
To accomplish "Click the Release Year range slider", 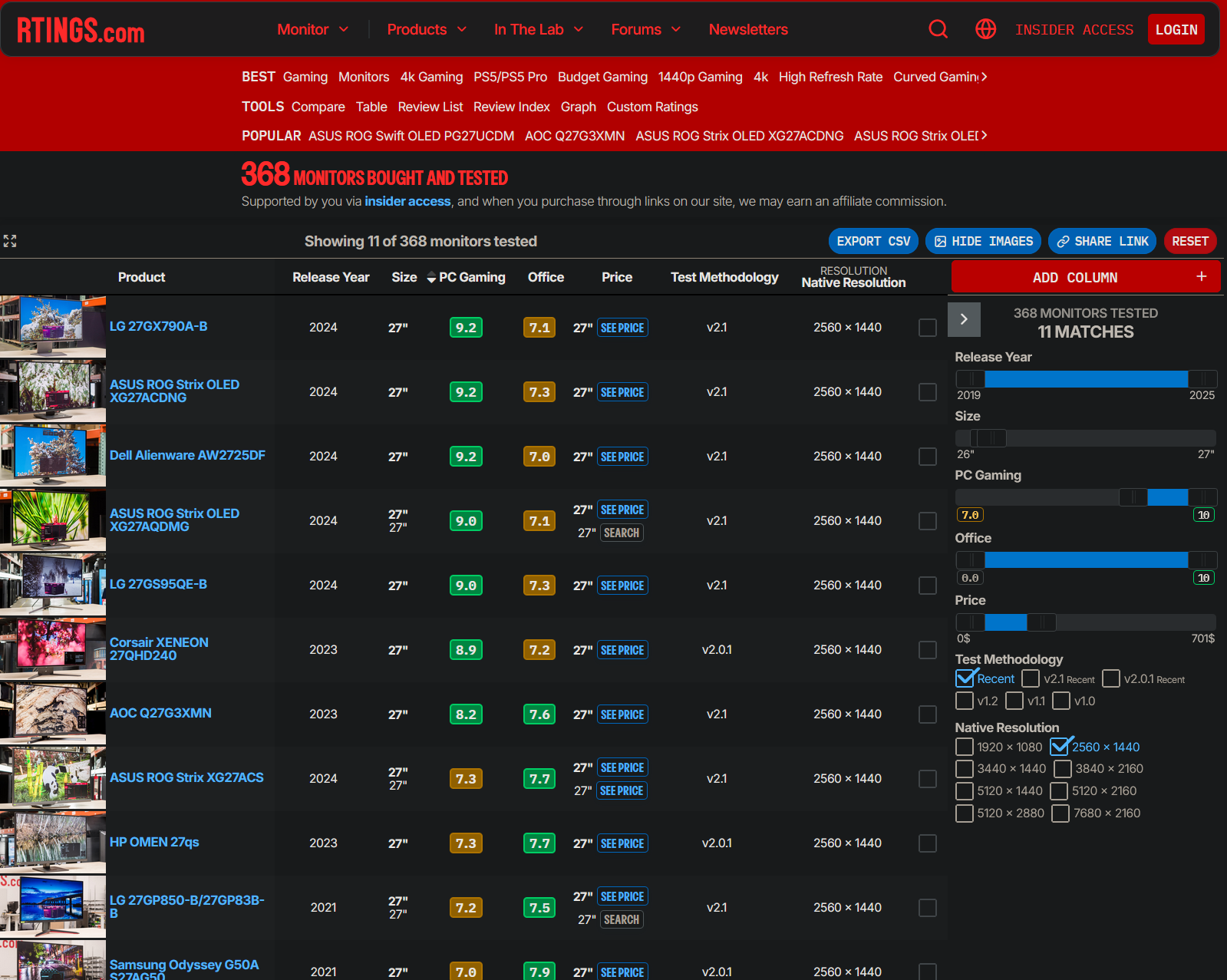I will 1085,378.
